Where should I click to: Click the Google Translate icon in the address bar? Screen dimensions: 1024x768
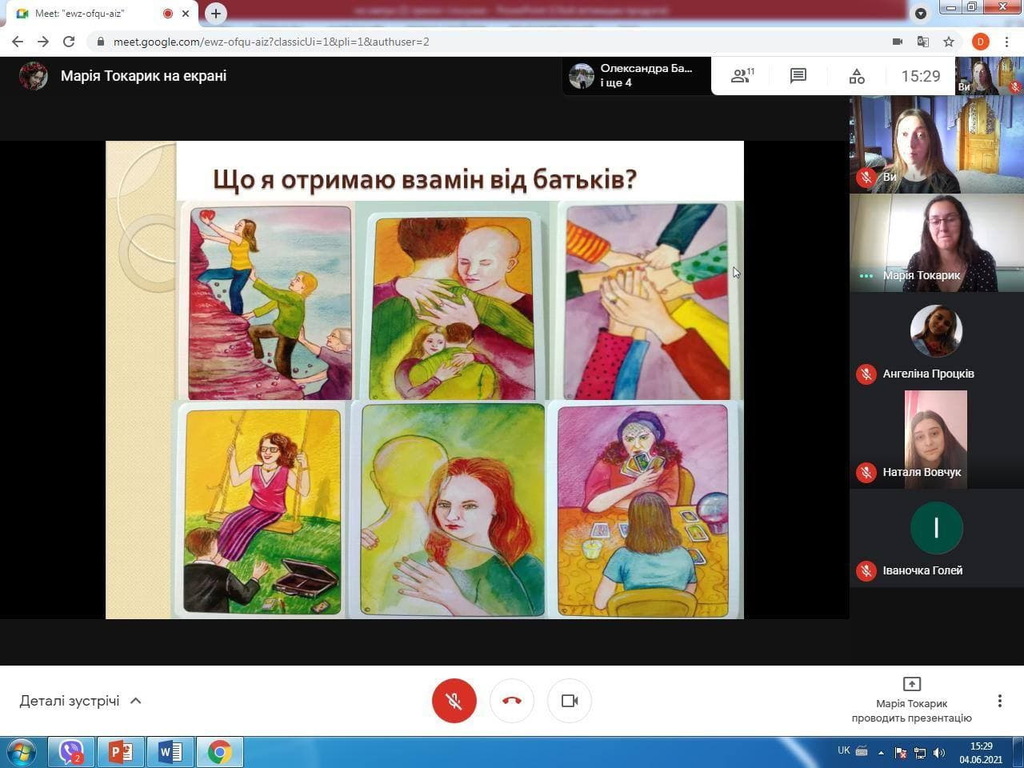923,42
